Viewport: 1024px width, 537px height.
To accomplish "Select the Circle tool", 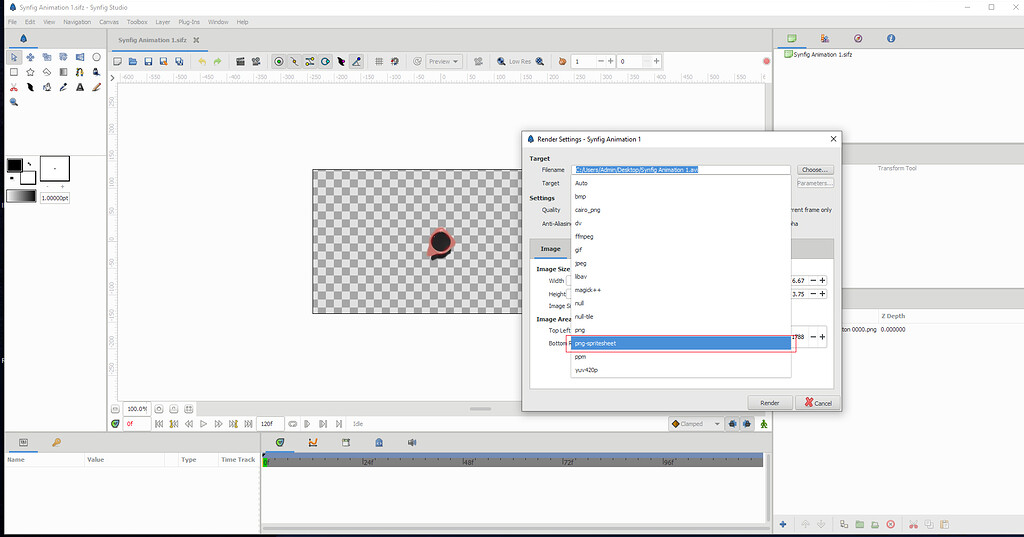I will pyautogui.click(x=97, y=57).
